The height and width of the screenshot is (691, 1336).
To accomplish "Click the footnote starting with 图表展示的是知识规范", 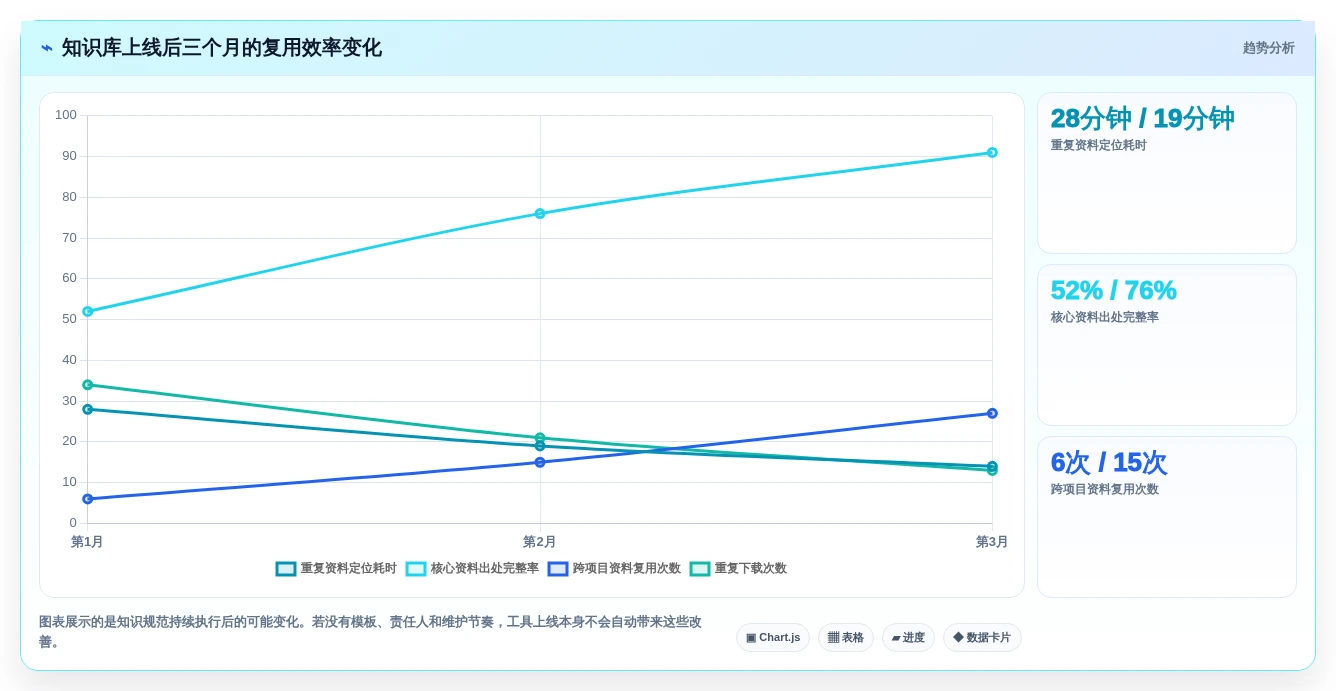I will (370, 632).
